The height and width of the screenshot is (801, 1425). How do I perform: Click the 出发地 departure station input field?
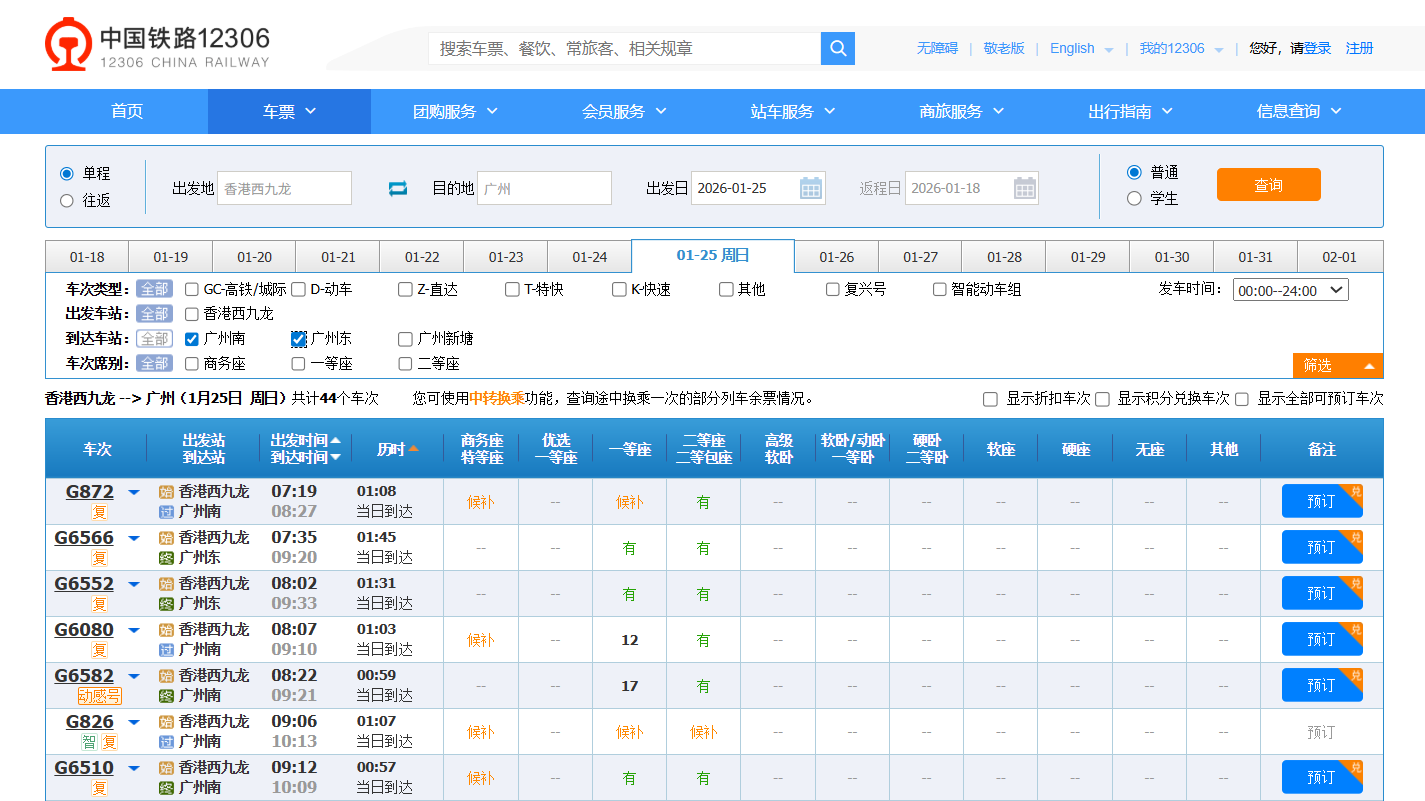[x=284, y=188]
